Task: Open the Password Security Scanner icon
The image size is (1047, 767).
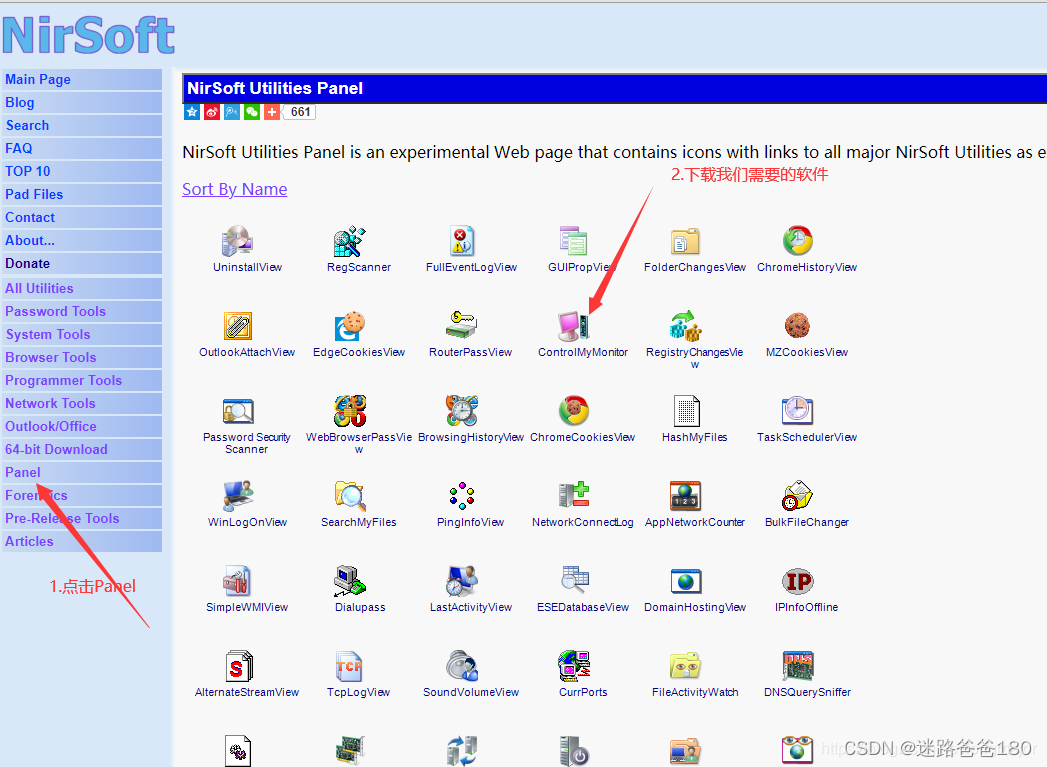Action: pyautogui.click(x=237, y=411)
